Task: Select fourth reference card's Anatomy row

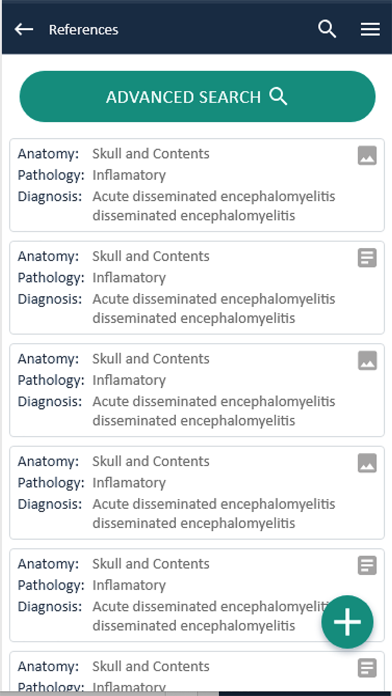Action: [114, 461]
